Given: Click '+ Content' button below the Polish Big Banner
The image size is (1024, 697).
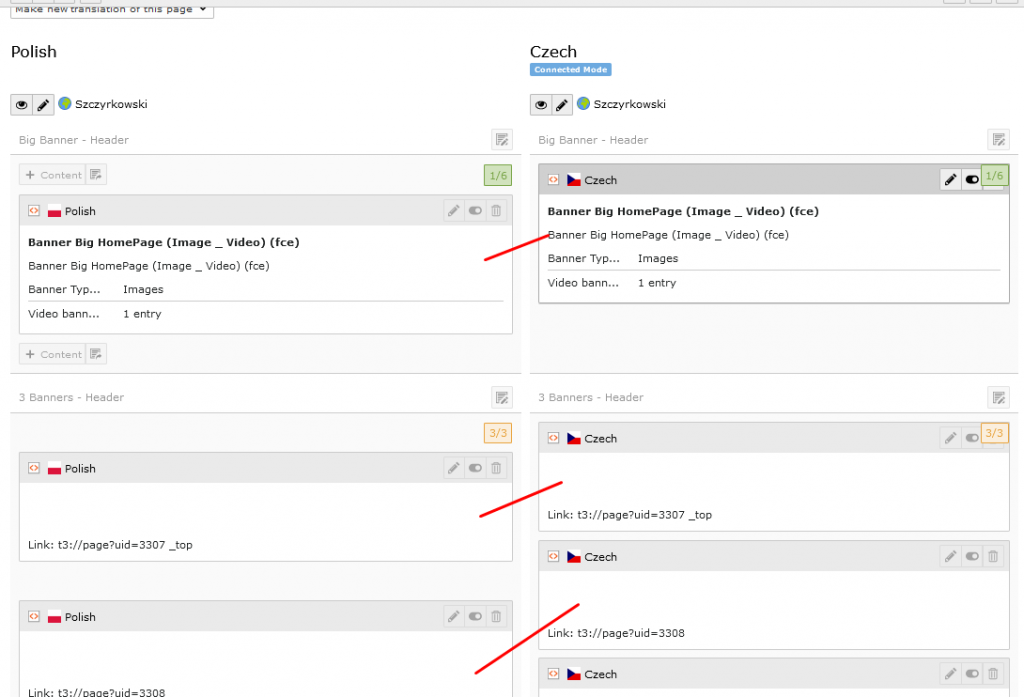Looking at the screenshot, I should tap(53, 354).
